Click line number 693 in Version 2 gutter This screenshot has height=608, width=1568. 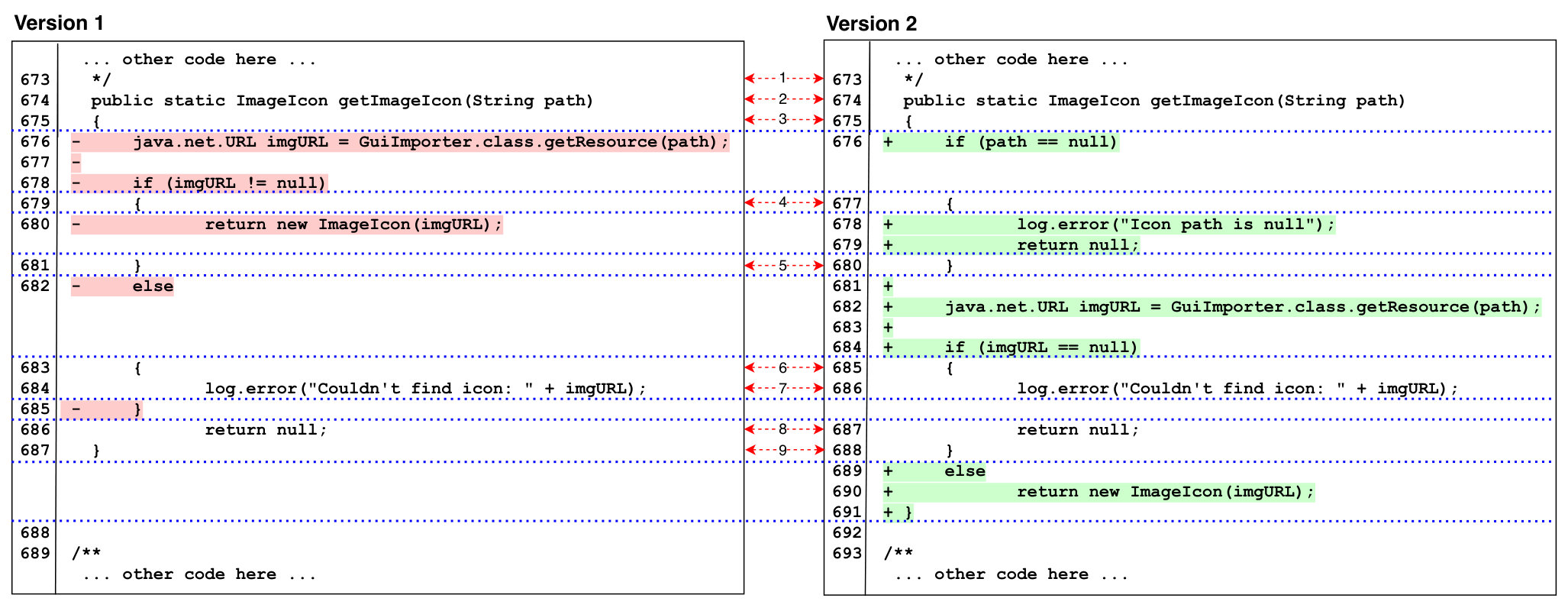tap(847, 553)
